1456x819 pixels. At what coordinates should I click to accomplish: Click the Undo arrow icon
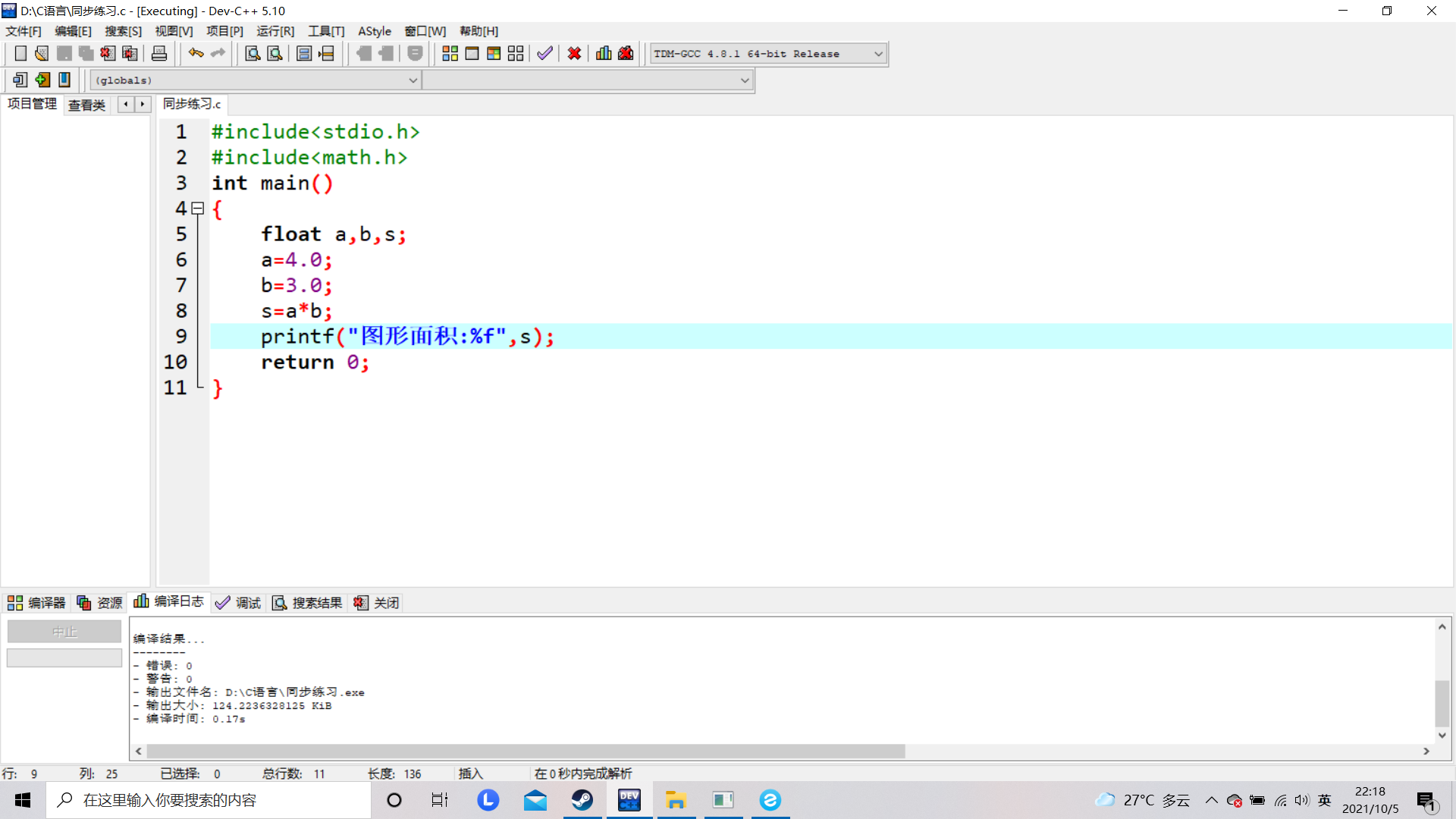pyautogui.click(x=196, y=53)
